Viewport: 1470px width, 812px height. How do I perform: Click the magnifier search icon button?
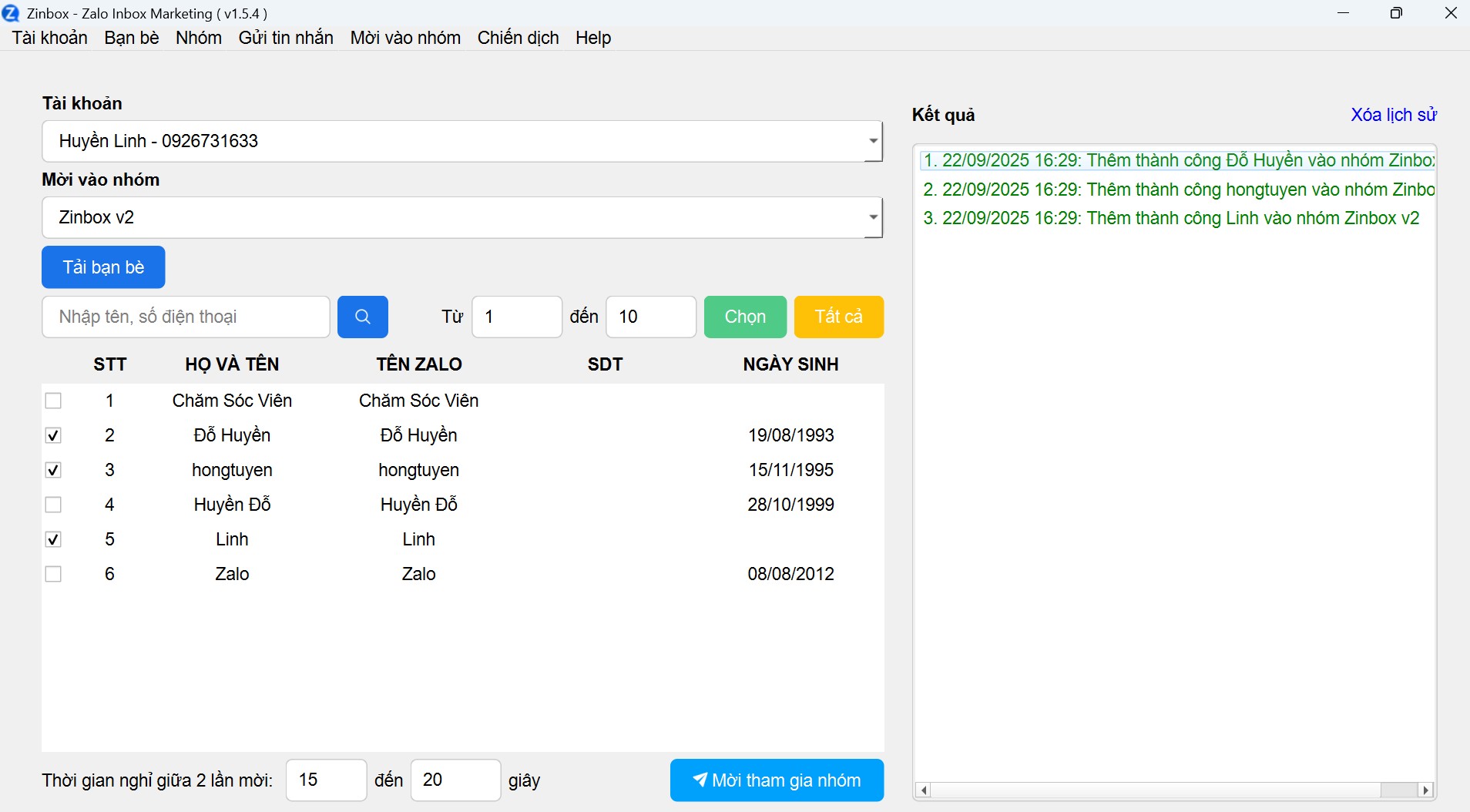362,317
